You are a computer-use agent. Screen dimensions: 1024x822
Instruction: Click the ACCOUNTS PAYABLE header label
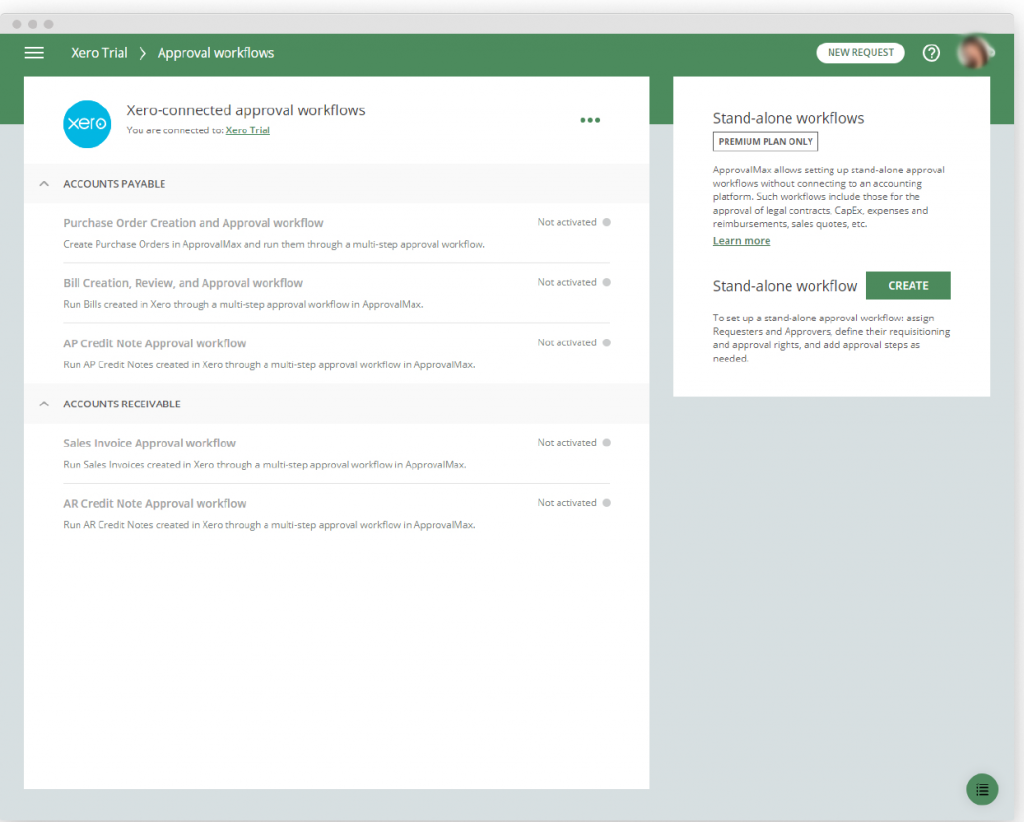[114, 183]
